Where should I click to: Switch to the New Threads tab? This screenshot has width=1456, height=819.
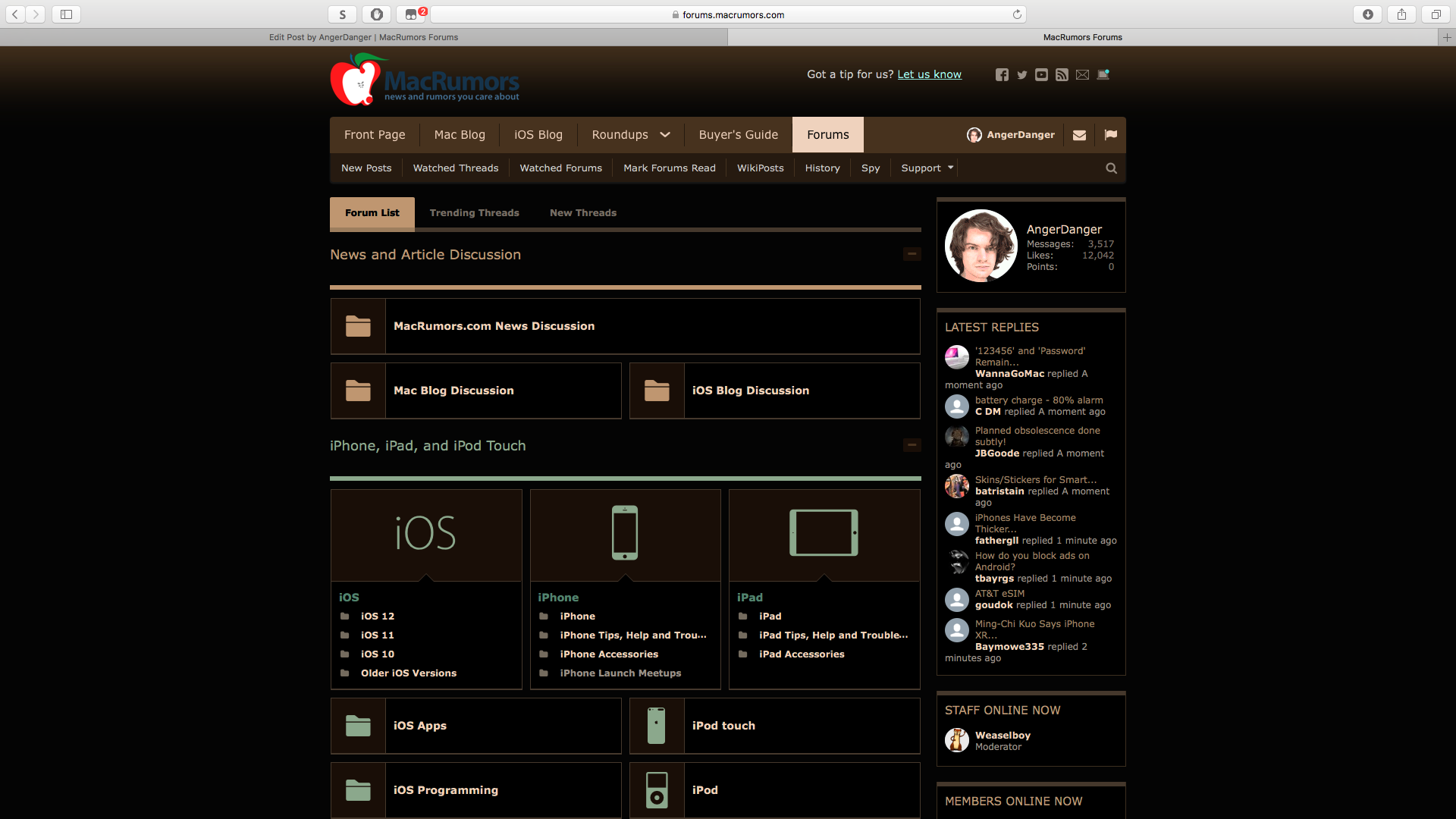pos(583,213)
